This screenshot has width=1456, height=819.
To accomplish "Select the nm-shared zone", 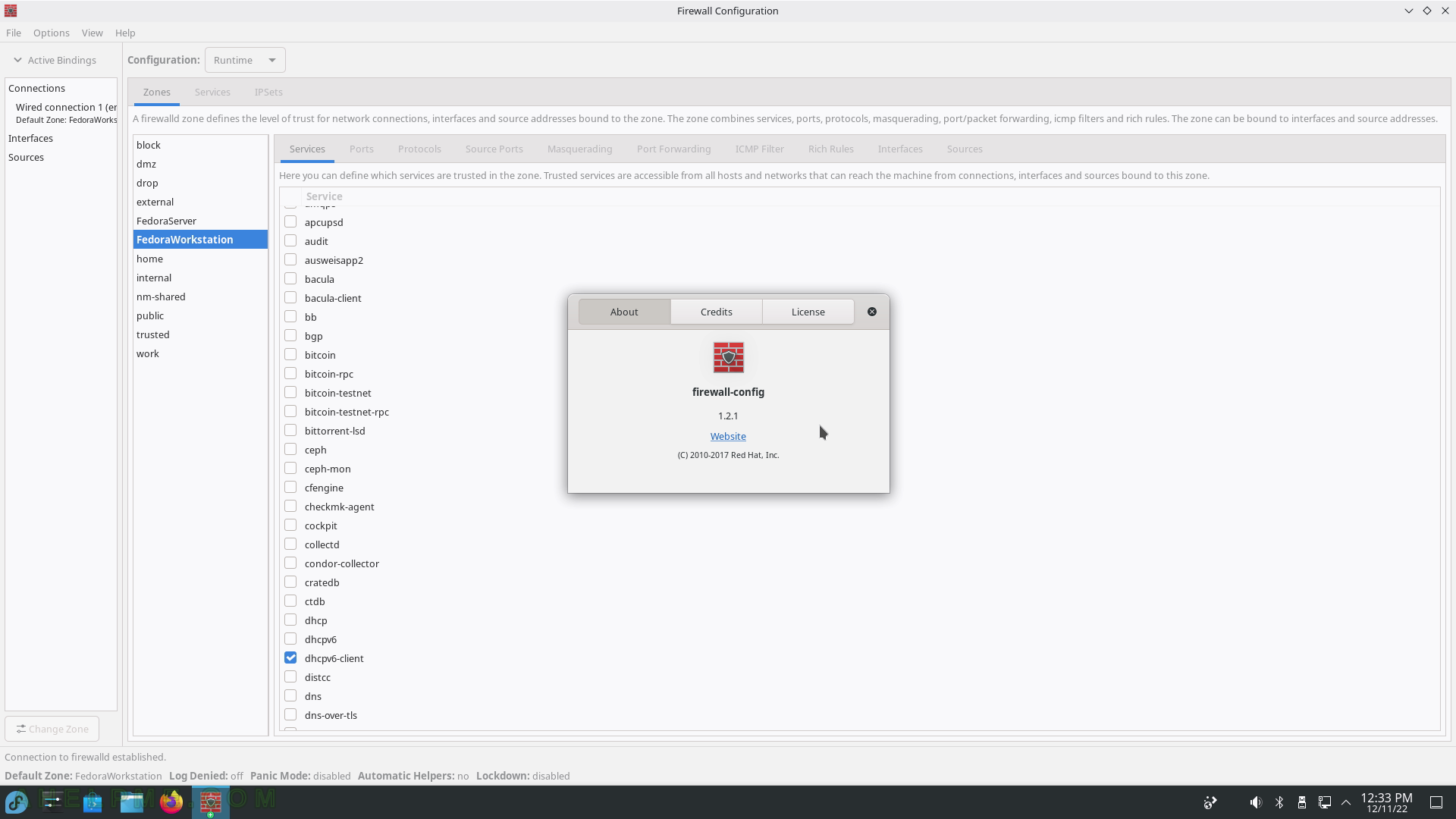I will pos(200,297).
